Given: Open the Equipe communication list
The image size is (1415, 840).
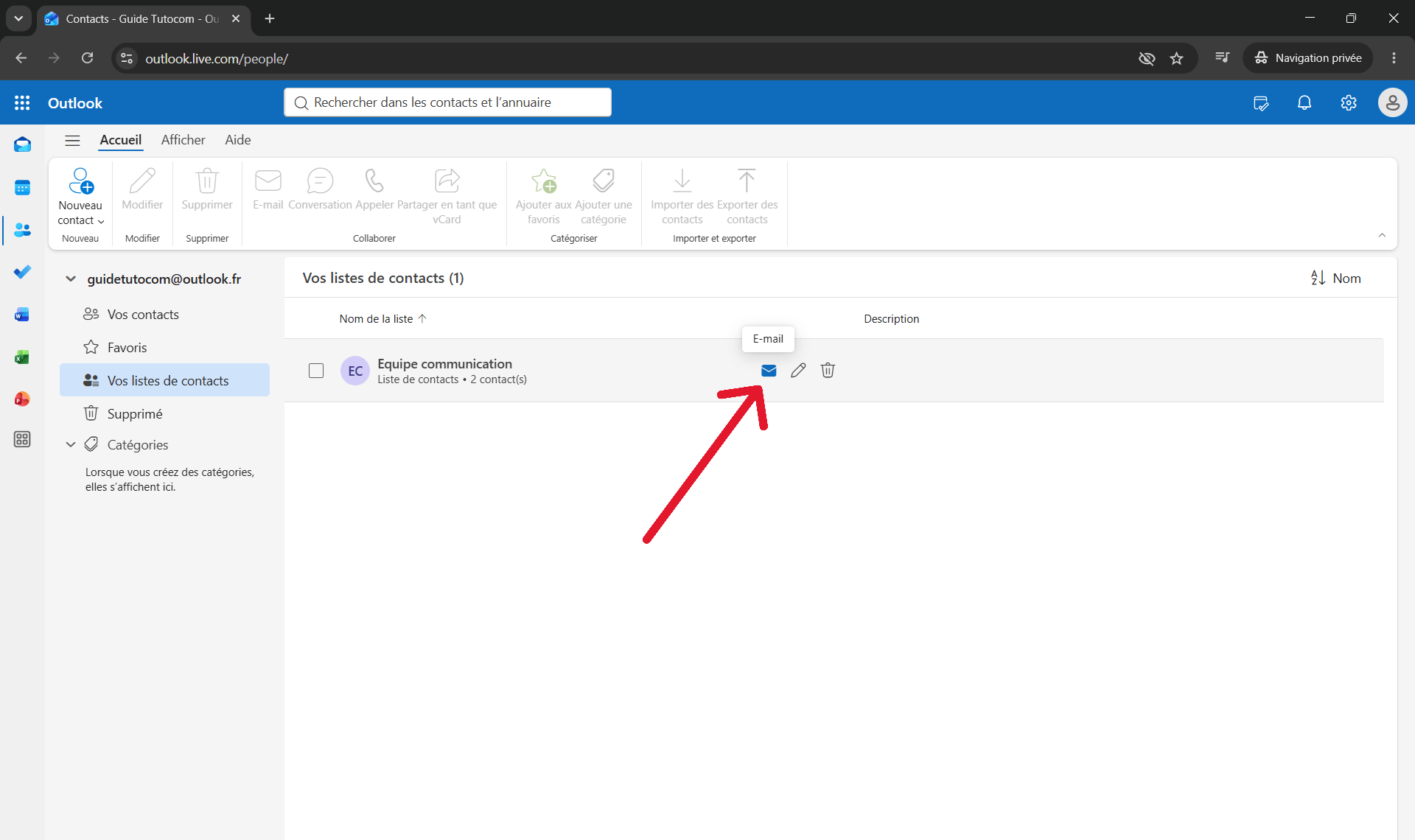Looking at the screenshot, I should [x=444, y=364].
